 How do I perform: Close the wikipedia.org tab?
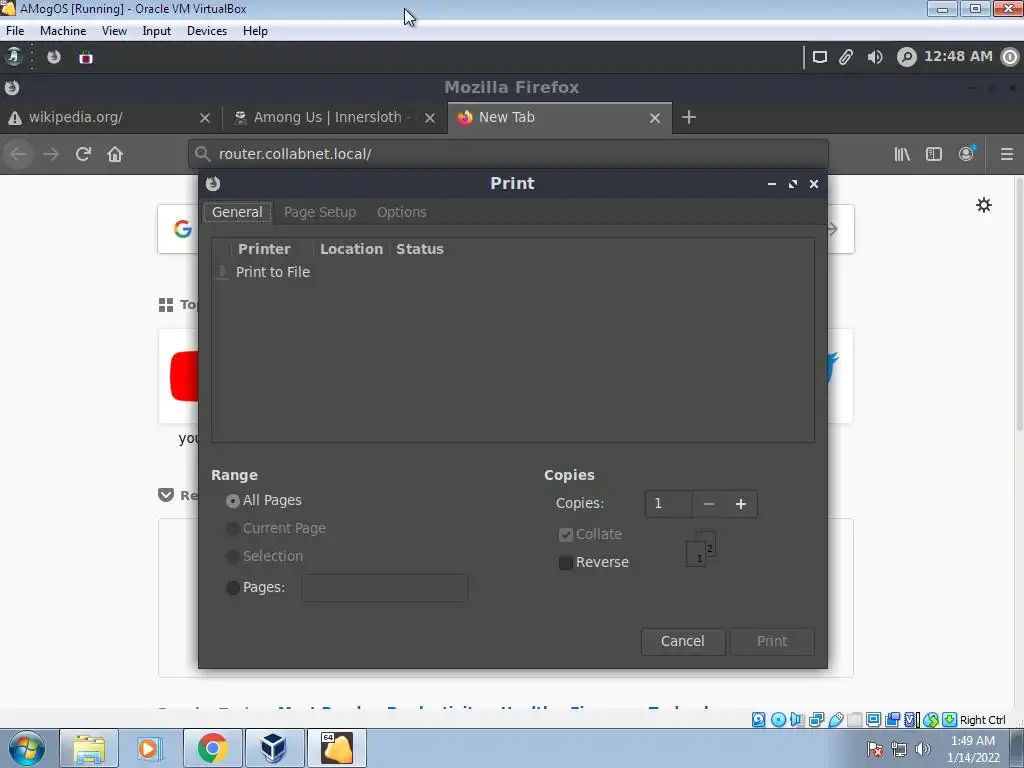pyautogui.click(x=204, y=118)
